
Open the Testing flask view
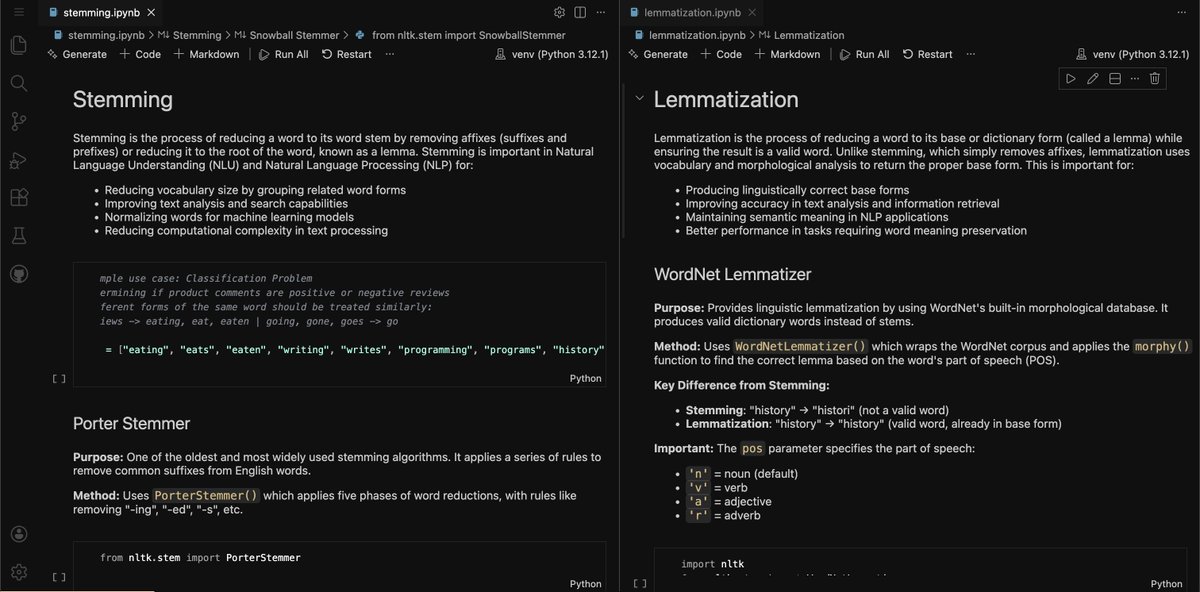click(18, 236)
